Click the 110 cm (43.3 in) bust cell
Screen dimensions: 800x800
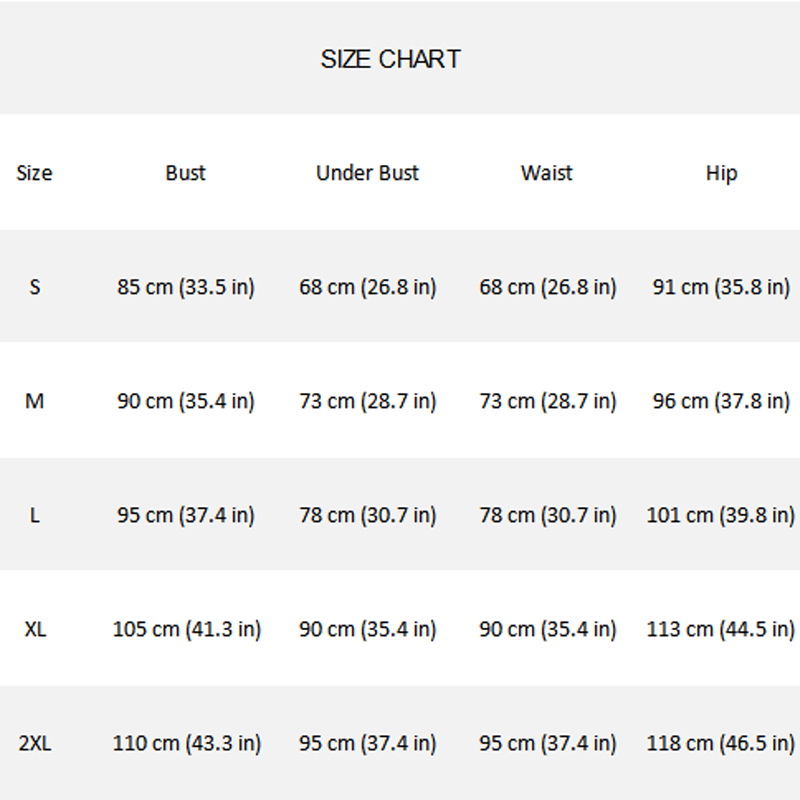[x=186, y=744]
